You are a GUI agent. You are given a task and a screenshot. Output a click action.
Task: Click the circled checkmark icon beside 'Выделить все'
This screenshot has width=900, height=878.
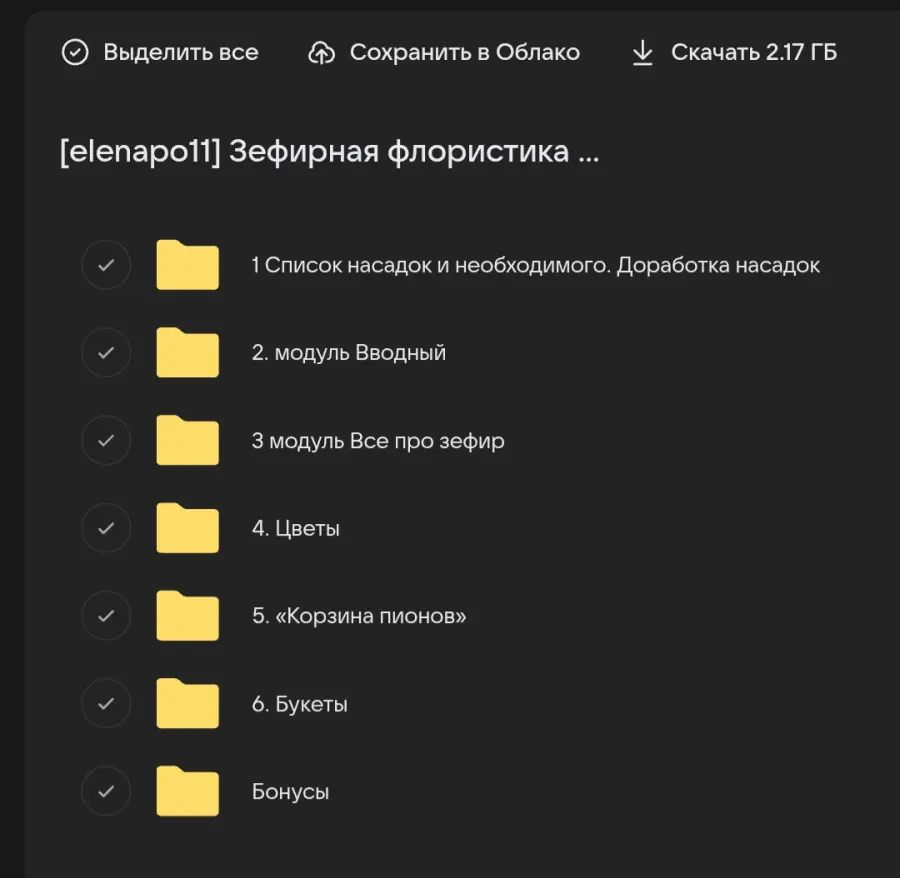click(75, 52)
